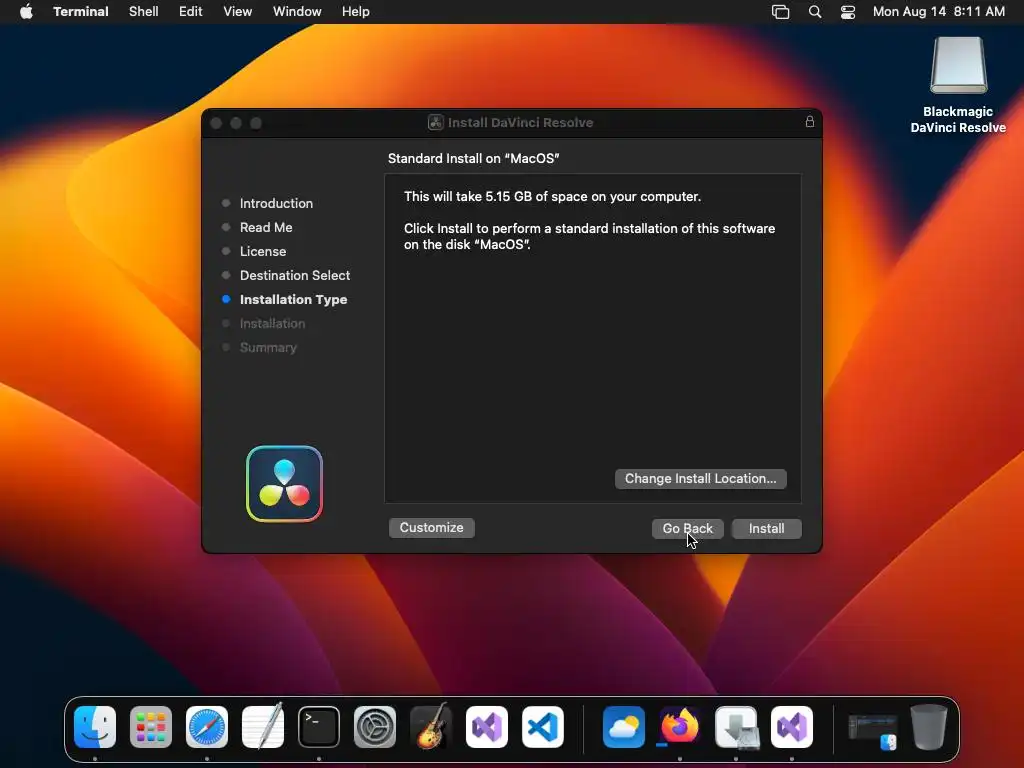This screenshot has width=1024, height=768.
Task: Open System Settings from the Dock
Action: tap(375, 727)
